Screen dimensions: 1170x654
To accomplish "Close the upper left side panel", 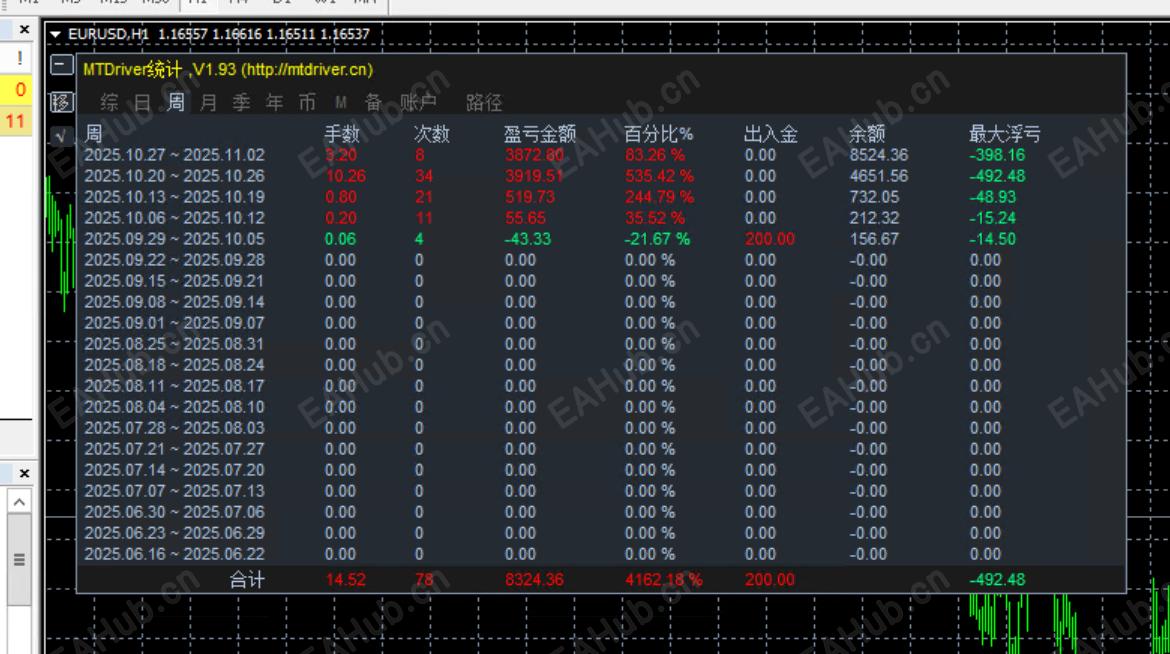I will pos(25,29).
